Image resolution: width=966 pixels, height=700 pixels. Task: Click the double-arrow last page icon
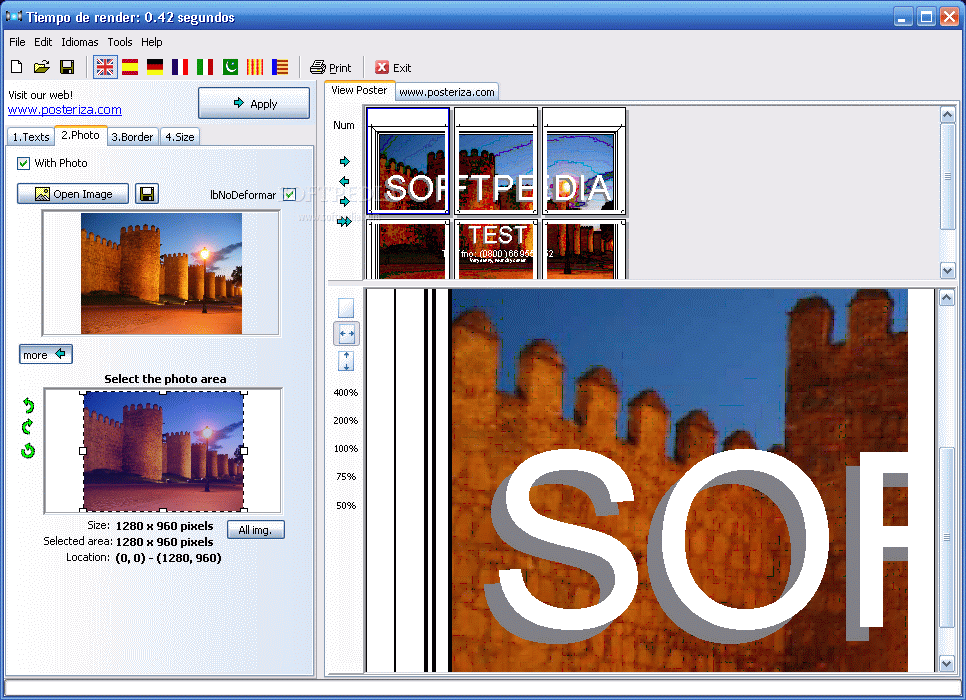344,222
